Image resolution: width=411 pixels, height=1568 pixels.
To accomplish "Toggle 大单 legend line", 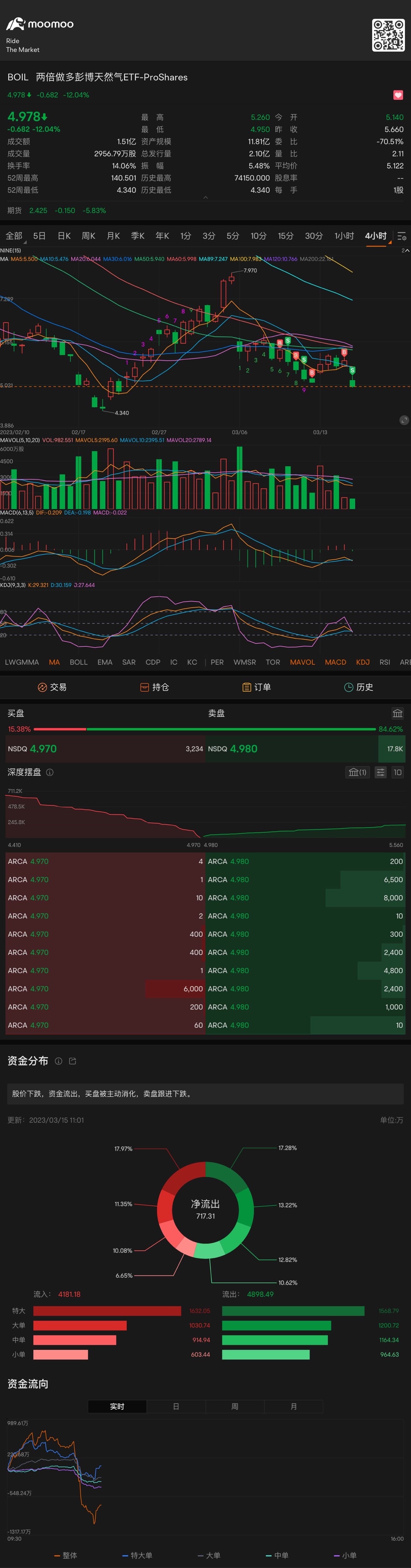I will pos(209,1555).
